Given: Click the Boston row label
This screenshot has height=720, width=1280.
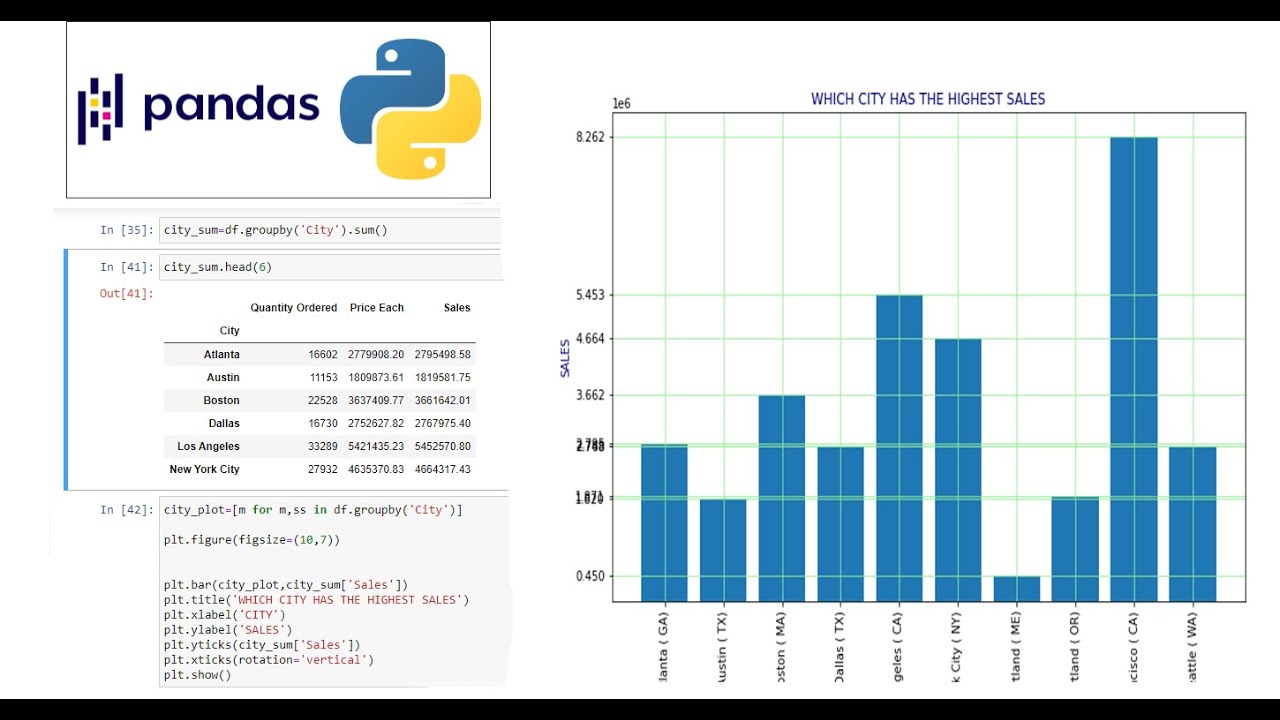Looking at the screenshot, I should [221, 401].
